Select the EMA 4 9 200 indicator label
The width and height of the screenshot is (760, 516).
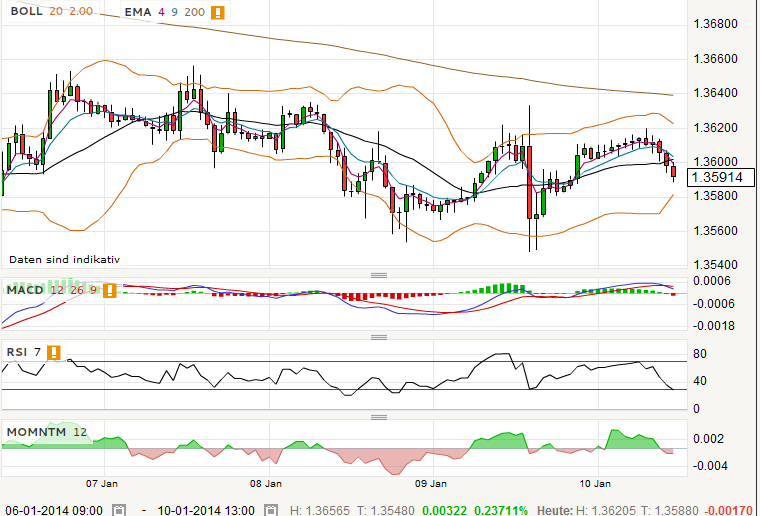pos(164,12)
